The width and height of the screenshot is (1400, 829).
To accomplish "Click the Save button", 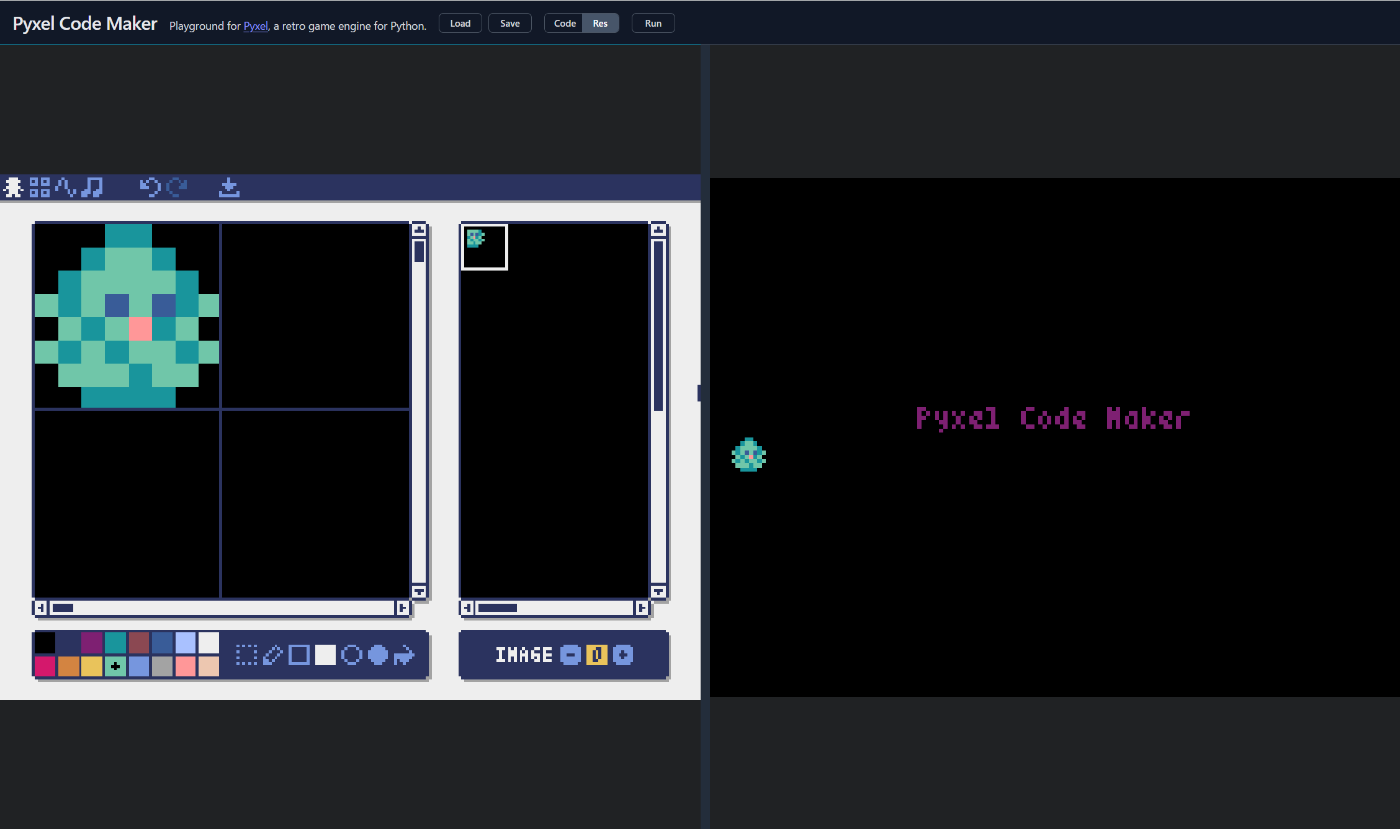I will pos(510,23).
